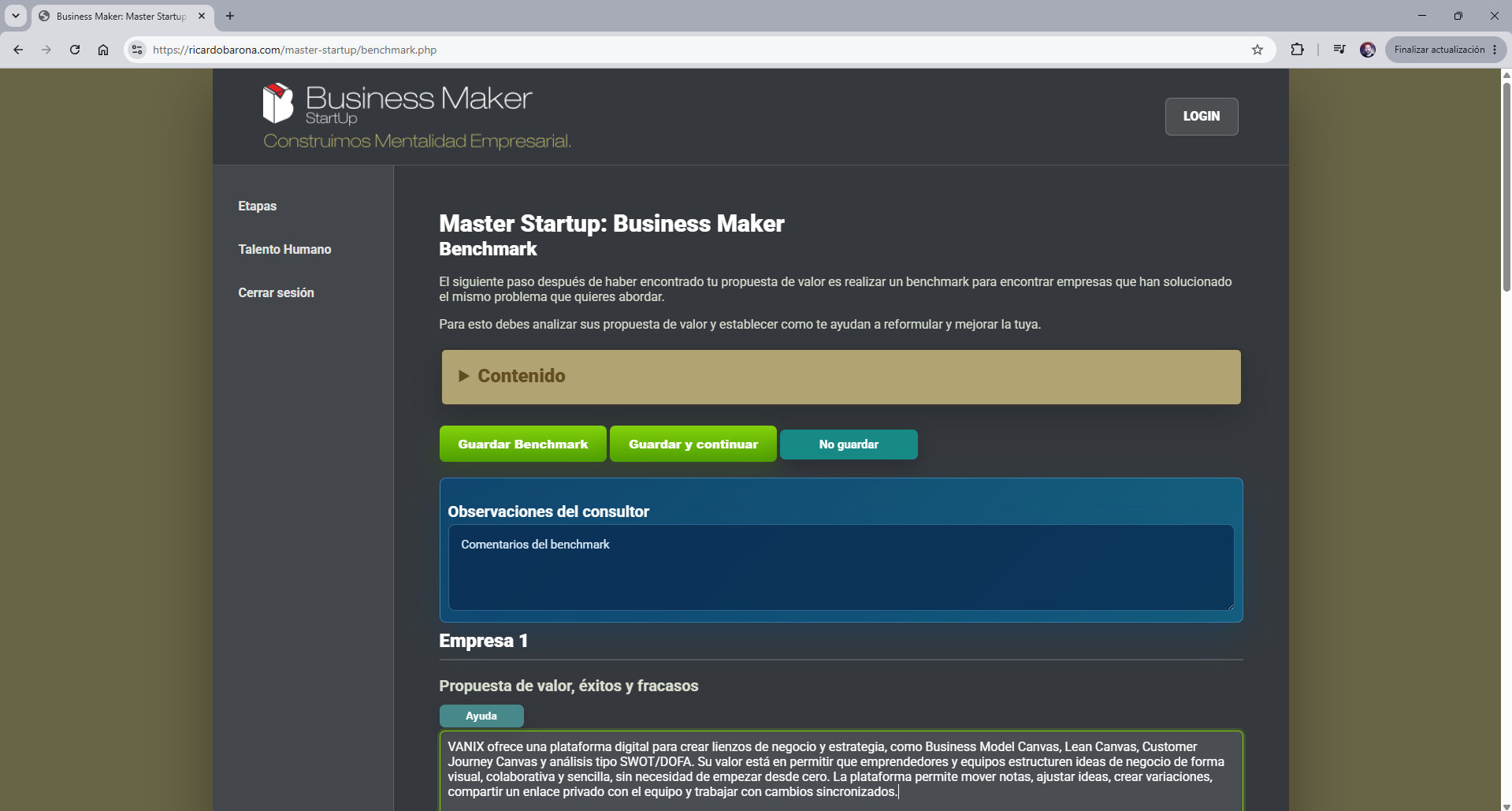The image size is (1512, 811).
Task: Open the media control icon in toolbar
Action: (x=1339, y=50)
